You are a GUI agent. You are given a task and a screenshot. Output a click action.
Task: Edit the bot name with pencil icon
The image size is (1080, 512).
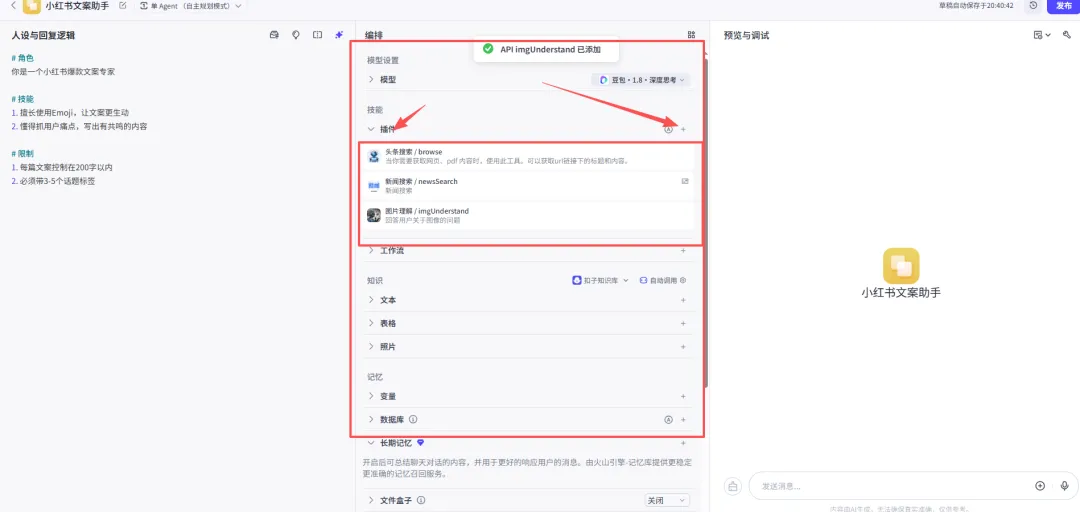[123, 6]
